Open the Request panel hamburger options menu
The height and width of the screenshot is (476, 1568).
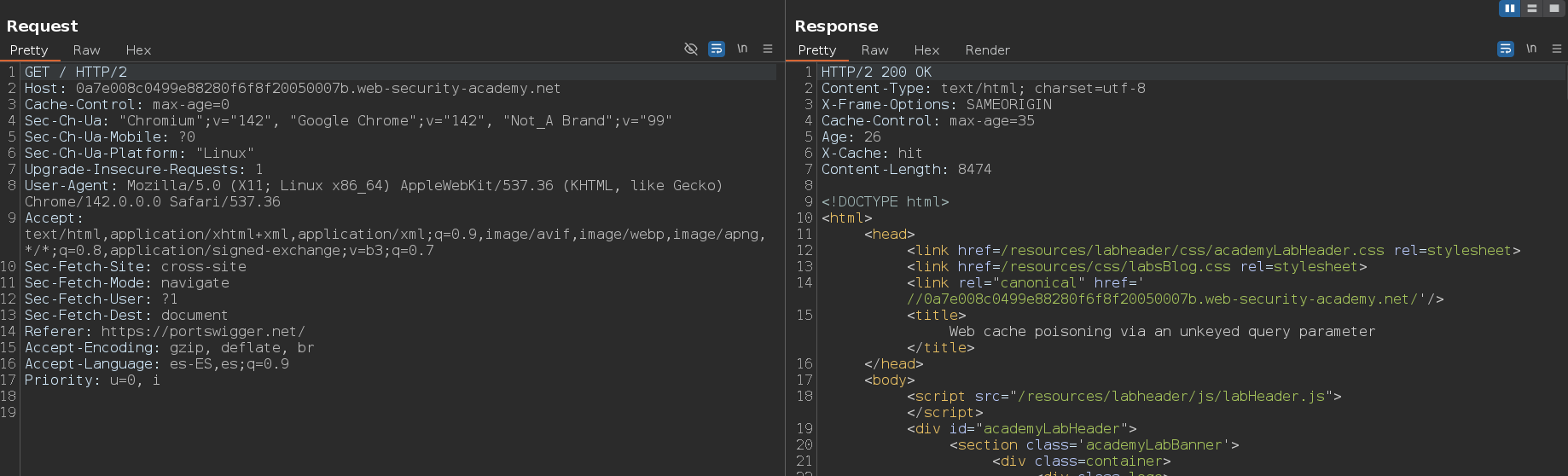click(768, 49)
